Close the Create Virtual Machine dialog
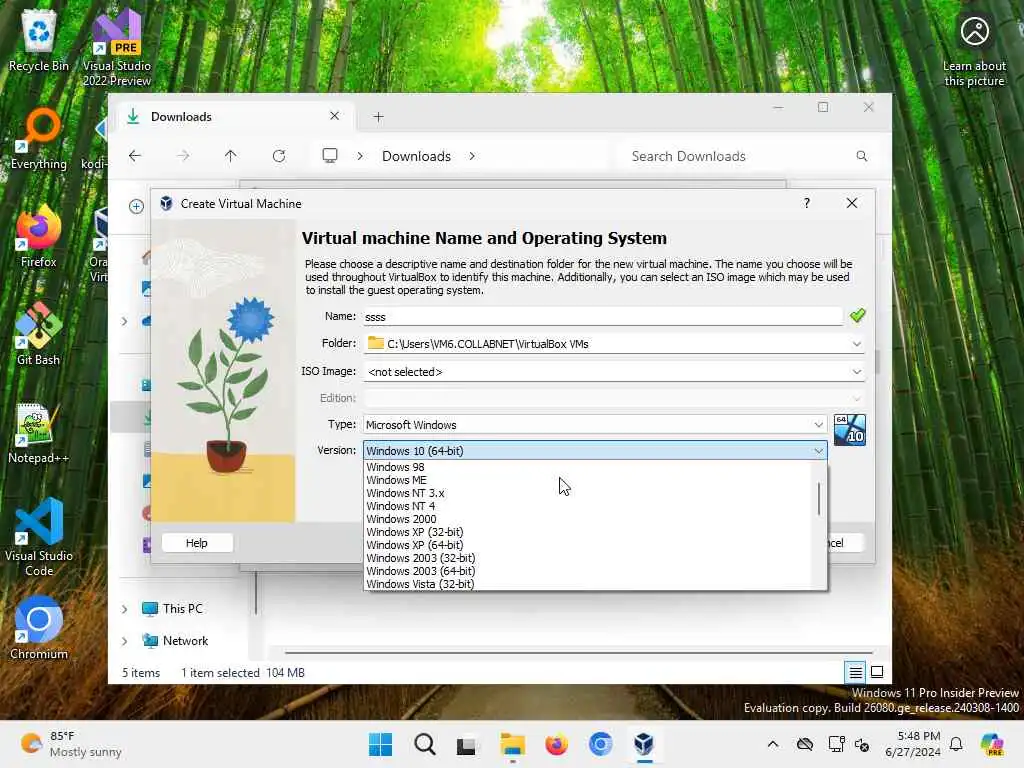The width and height of the screenshot is (1024, 768). (852, 203)
